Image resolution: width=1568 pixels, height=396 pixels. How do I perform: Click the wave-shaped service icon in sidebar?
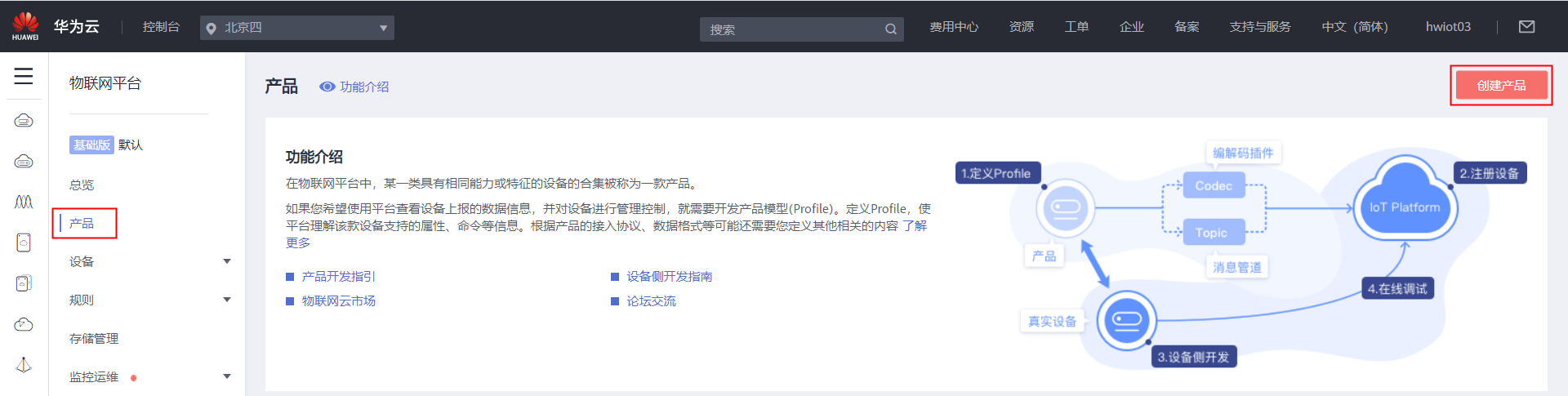click(24, 202)
